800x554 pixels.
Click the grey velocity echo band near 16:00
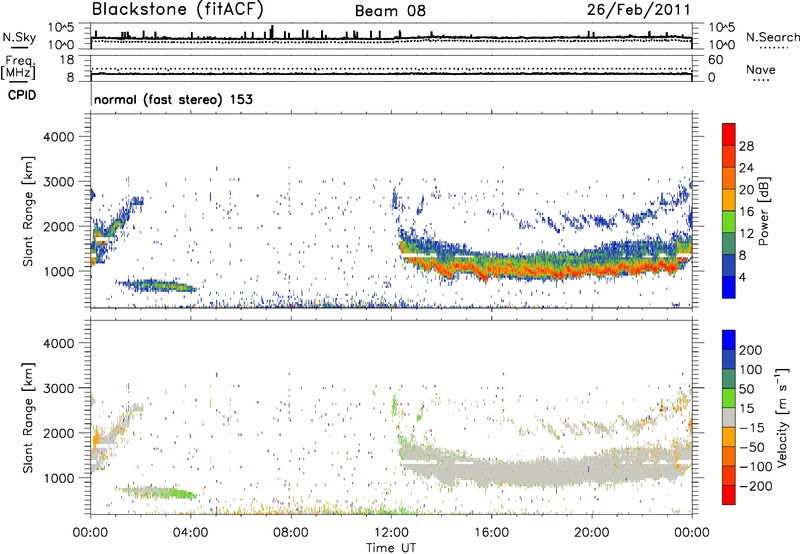(492, 472)
